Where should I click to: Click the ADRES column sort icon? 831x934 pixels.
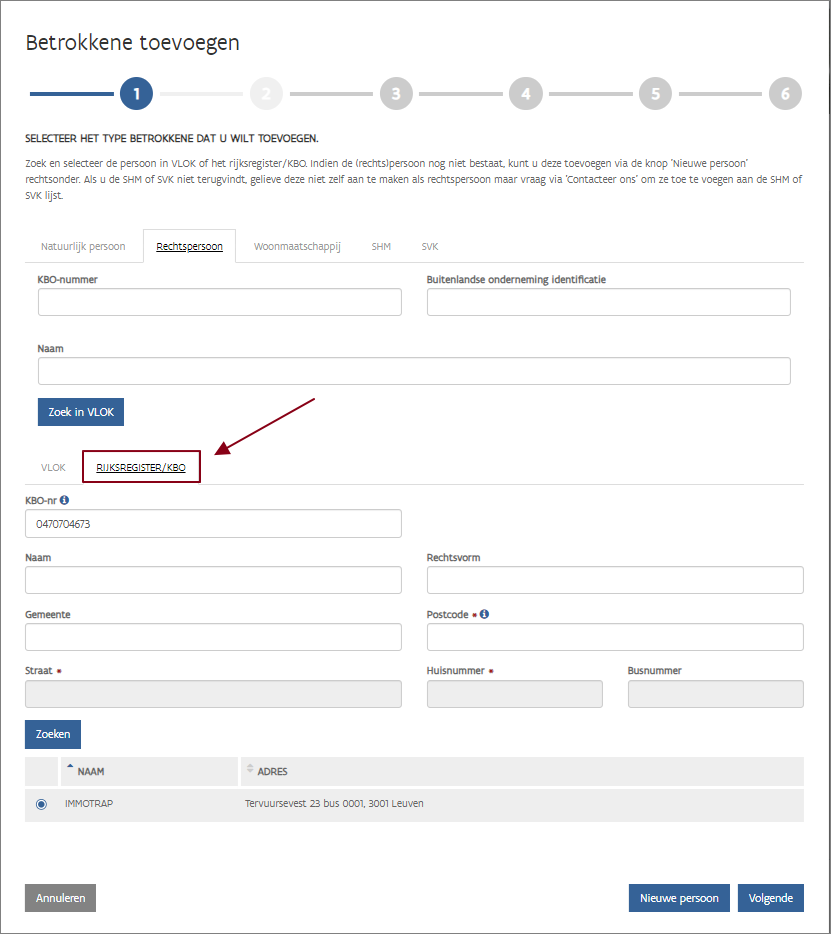pyautogui.click(x=250, y=769)
